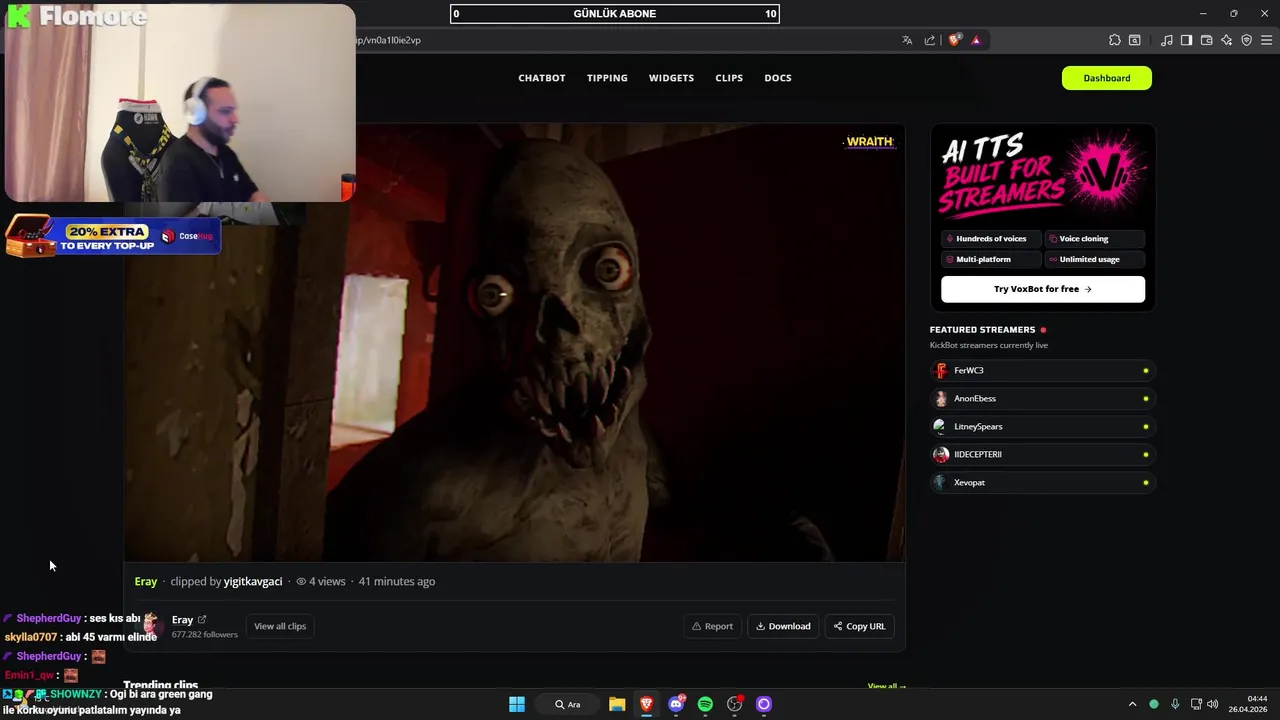Screen dimensions: 1280x720
Task: Click the 677.282 followers count
Action: pyautogui.click(x=204, y=634)
